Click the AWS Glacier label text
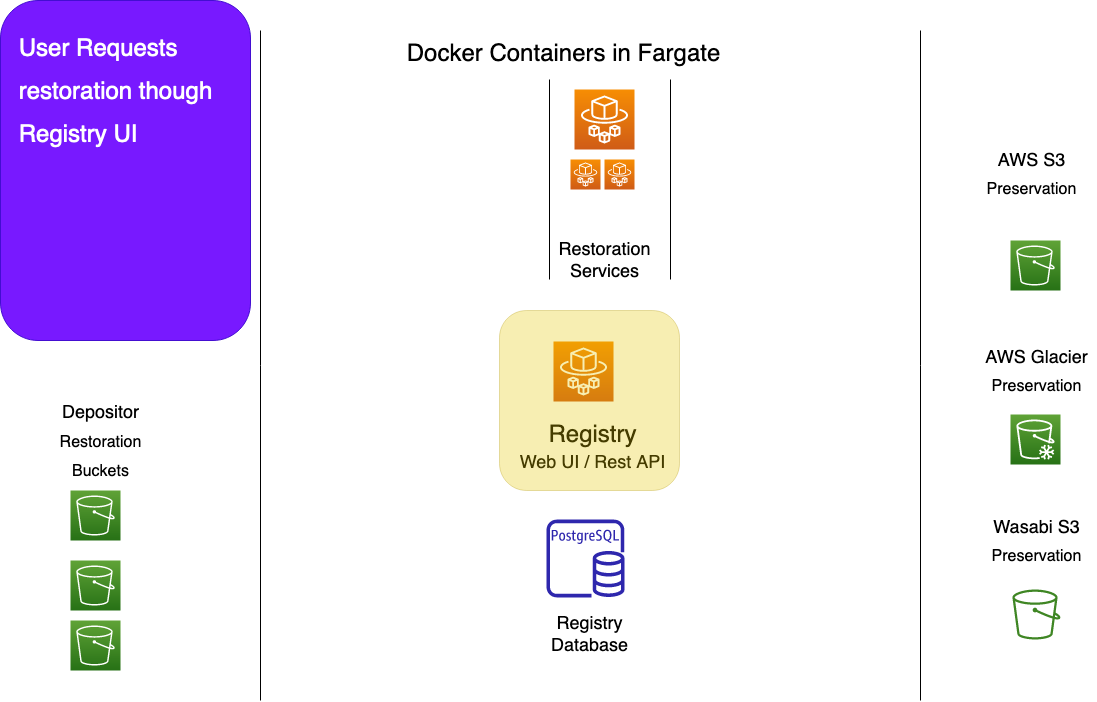The width and height of the screenshot is (1097, 702). coord(1036,357)
